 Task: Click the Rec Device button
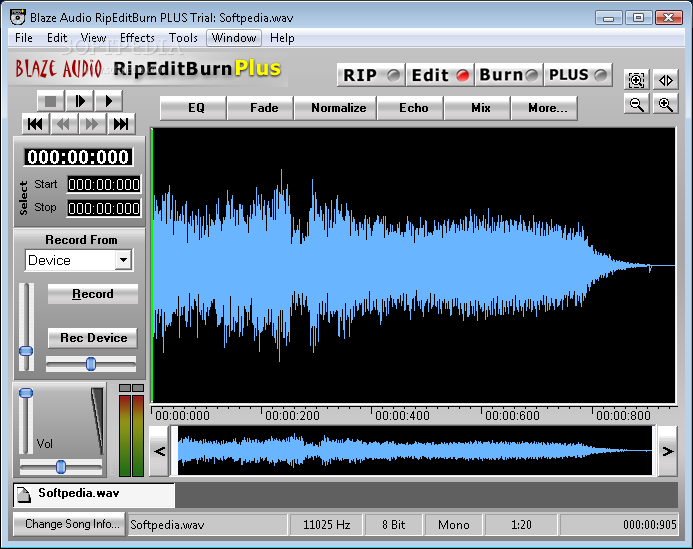[x=93, y=338]
